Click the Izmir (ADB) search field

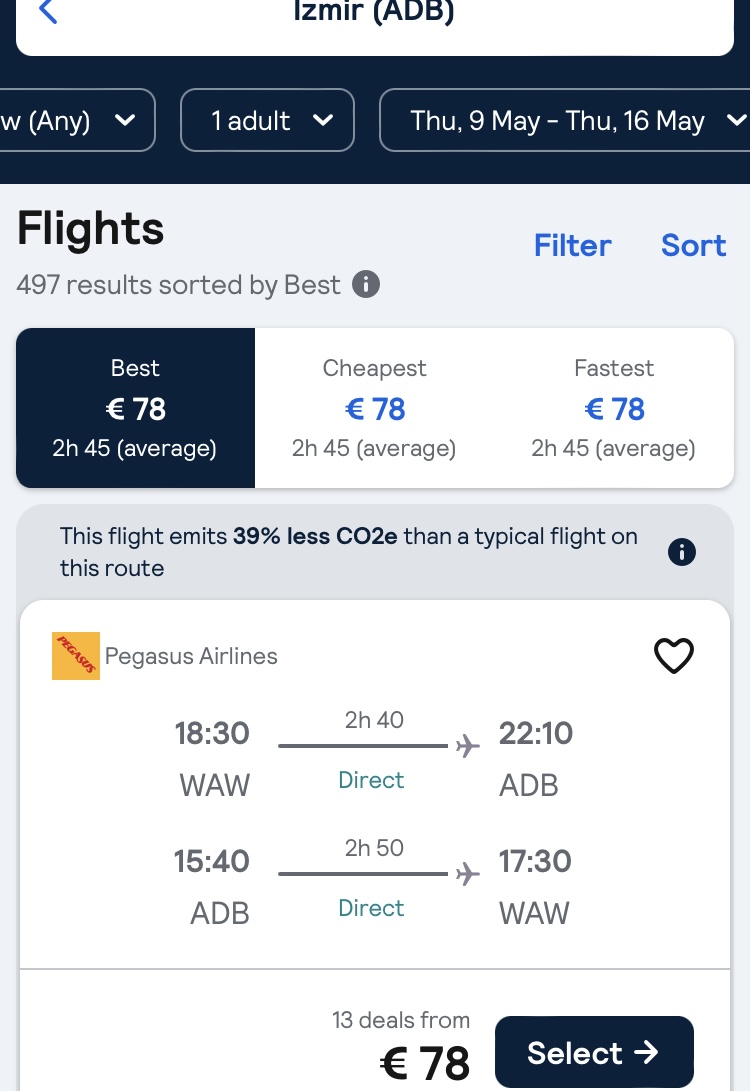tap(374, 21)
